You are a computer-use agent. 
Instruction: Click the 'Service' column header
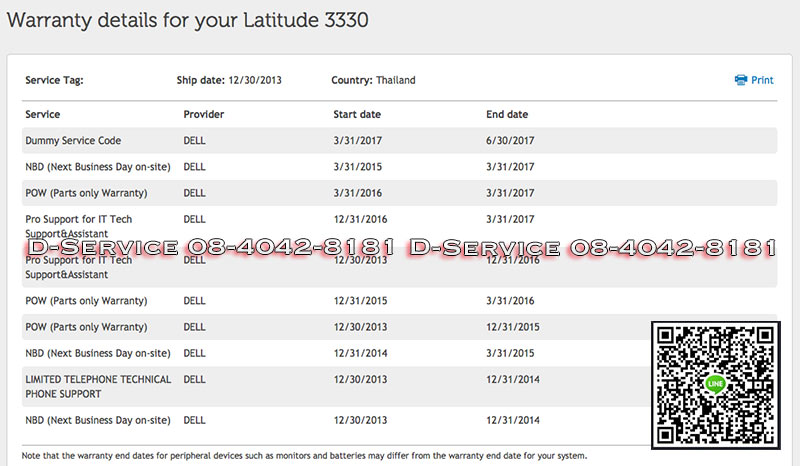[x=42, y=114]
